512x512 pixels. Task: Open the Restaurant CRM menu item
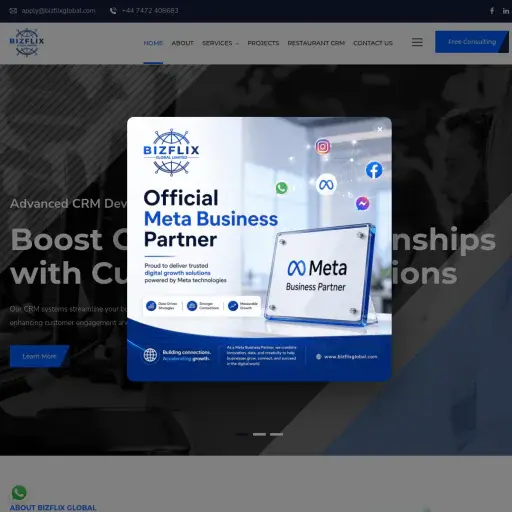(316, 43)
